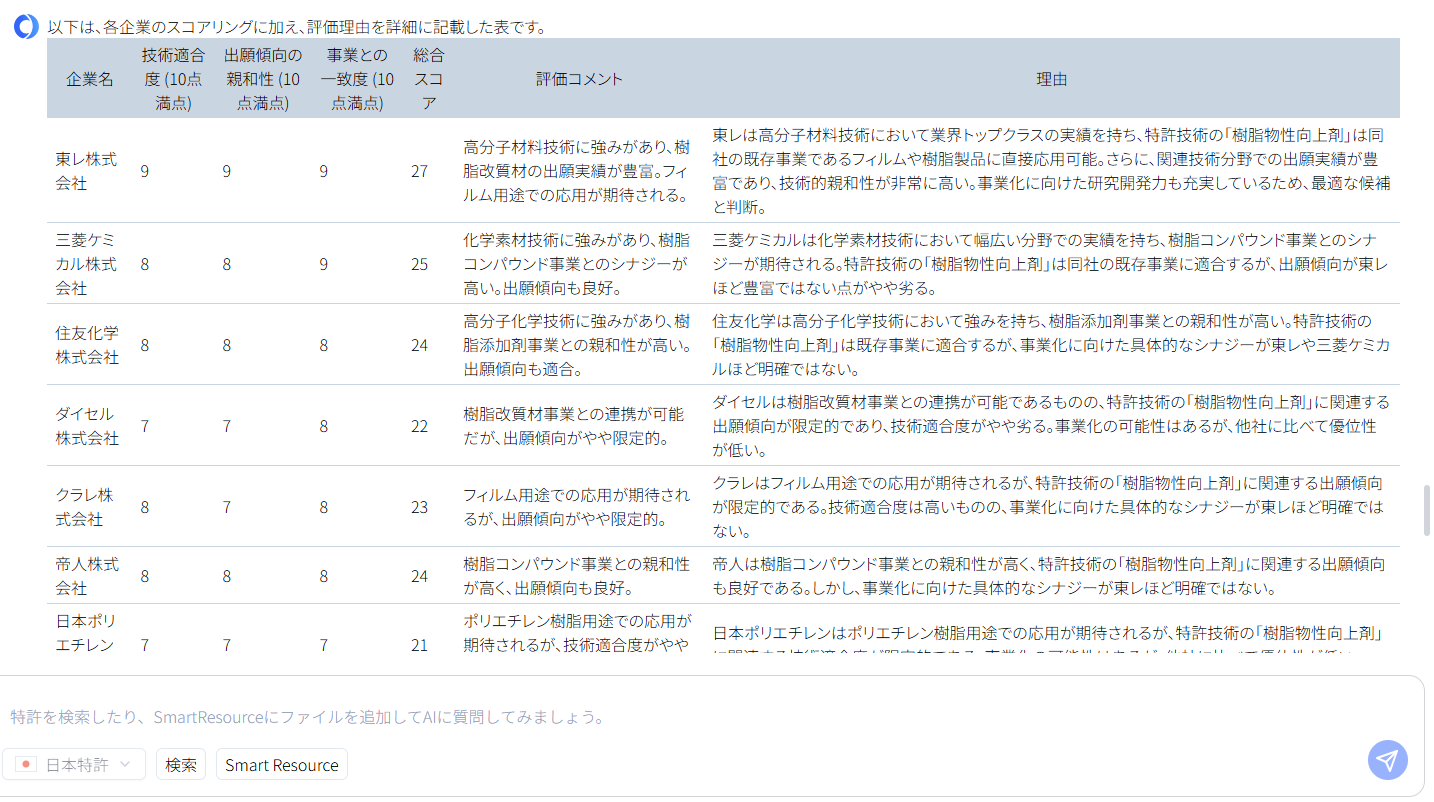Click the total score 27 for 東レ

tap(419, 171)
